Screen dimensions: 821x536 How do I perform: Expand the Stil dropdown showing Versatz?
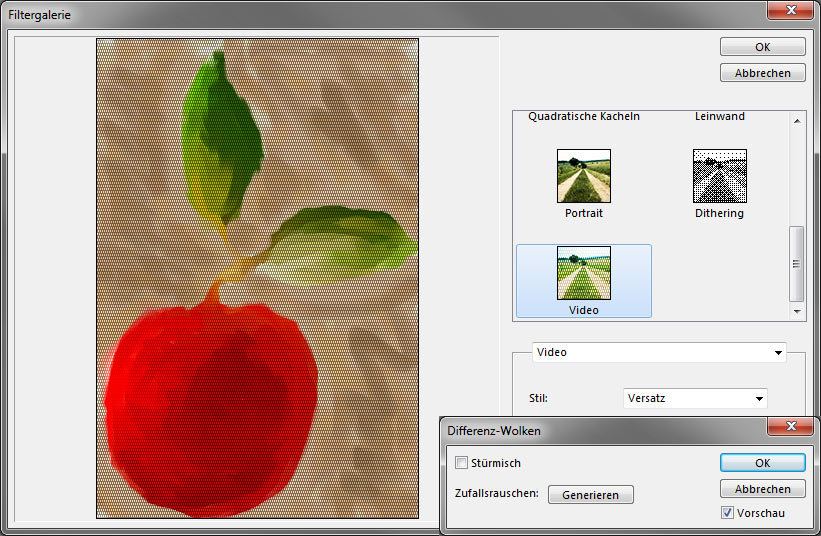[759, 399]
